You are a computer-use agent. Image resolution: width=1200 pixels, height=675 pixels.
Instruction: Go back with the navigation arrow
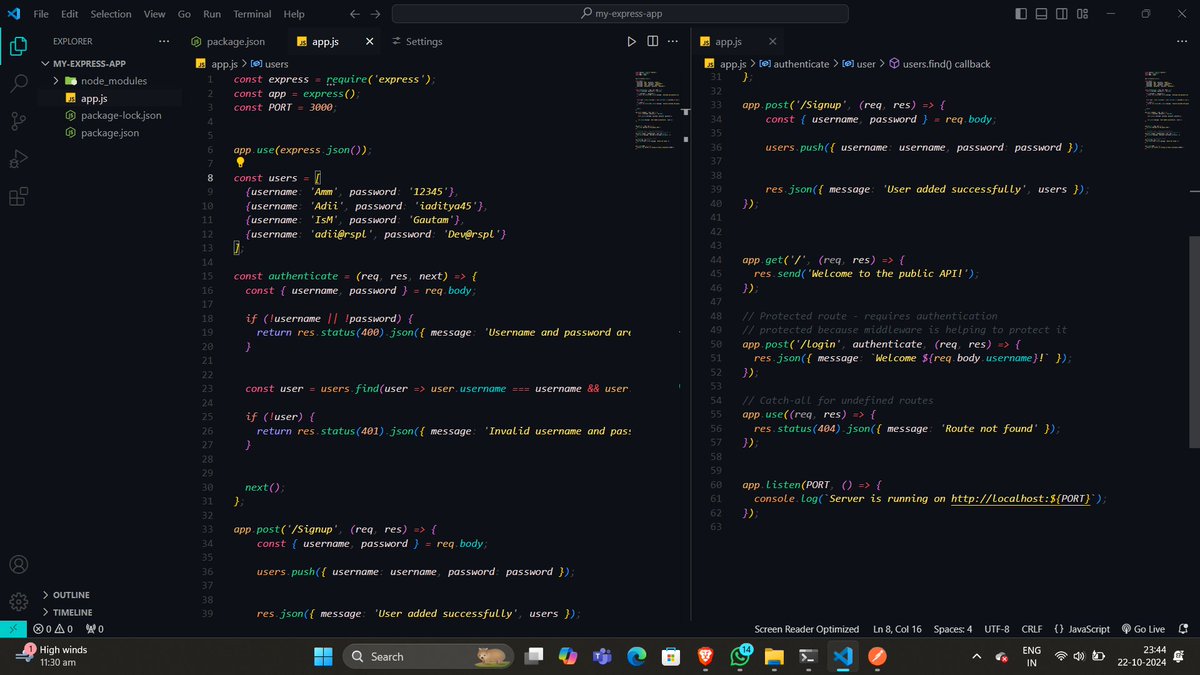356,14
